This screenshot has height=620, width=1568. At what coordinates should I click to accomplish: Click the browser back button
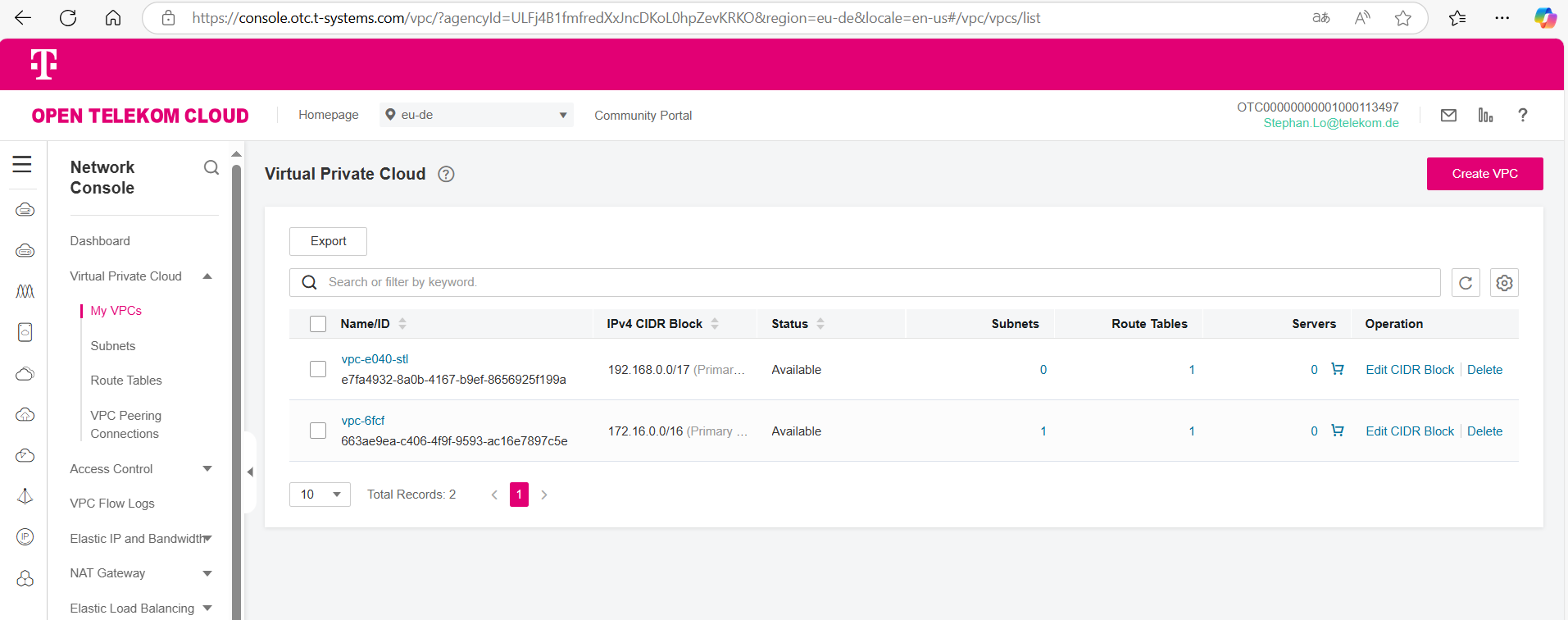tap(23, 18)
